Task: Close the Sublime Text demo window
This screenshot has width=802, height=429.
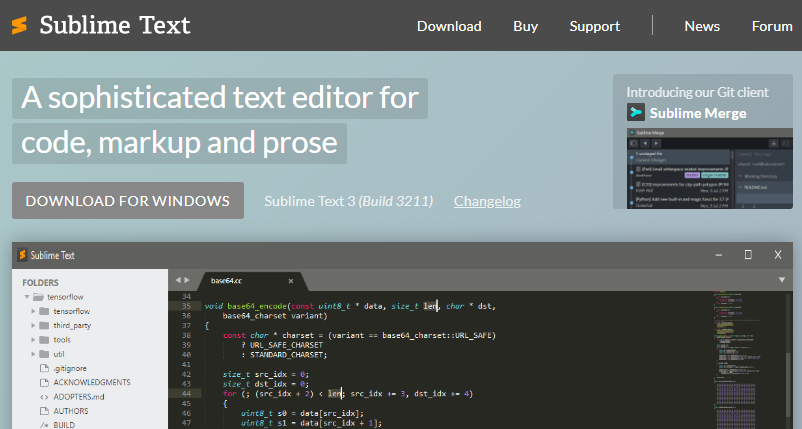Action: pyautogui.click(x=778, y=255)
